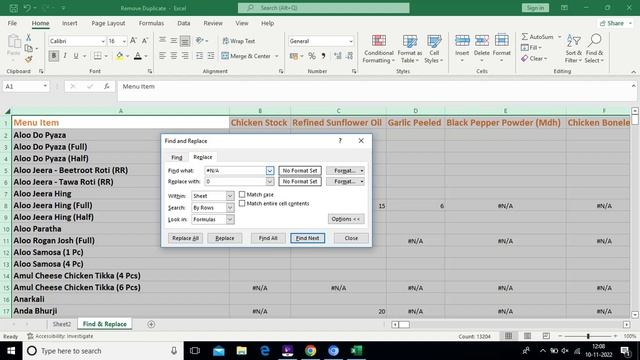Enable Match entire cell contents checkbox
The height and width of the screenshot is (360, 640).
[242, 203]
